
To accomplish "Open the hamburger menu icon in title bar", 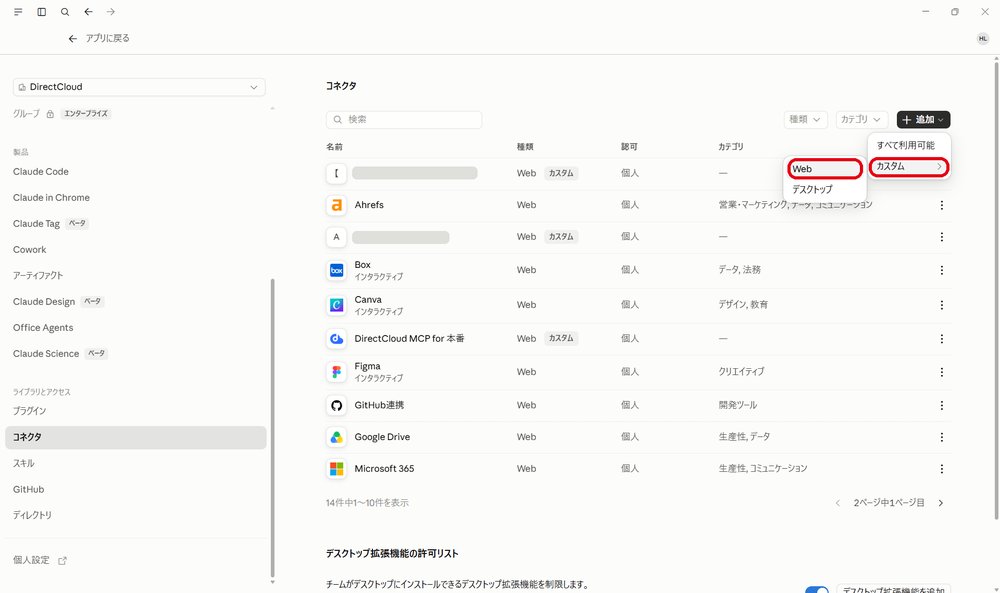I will click(18, 12).
